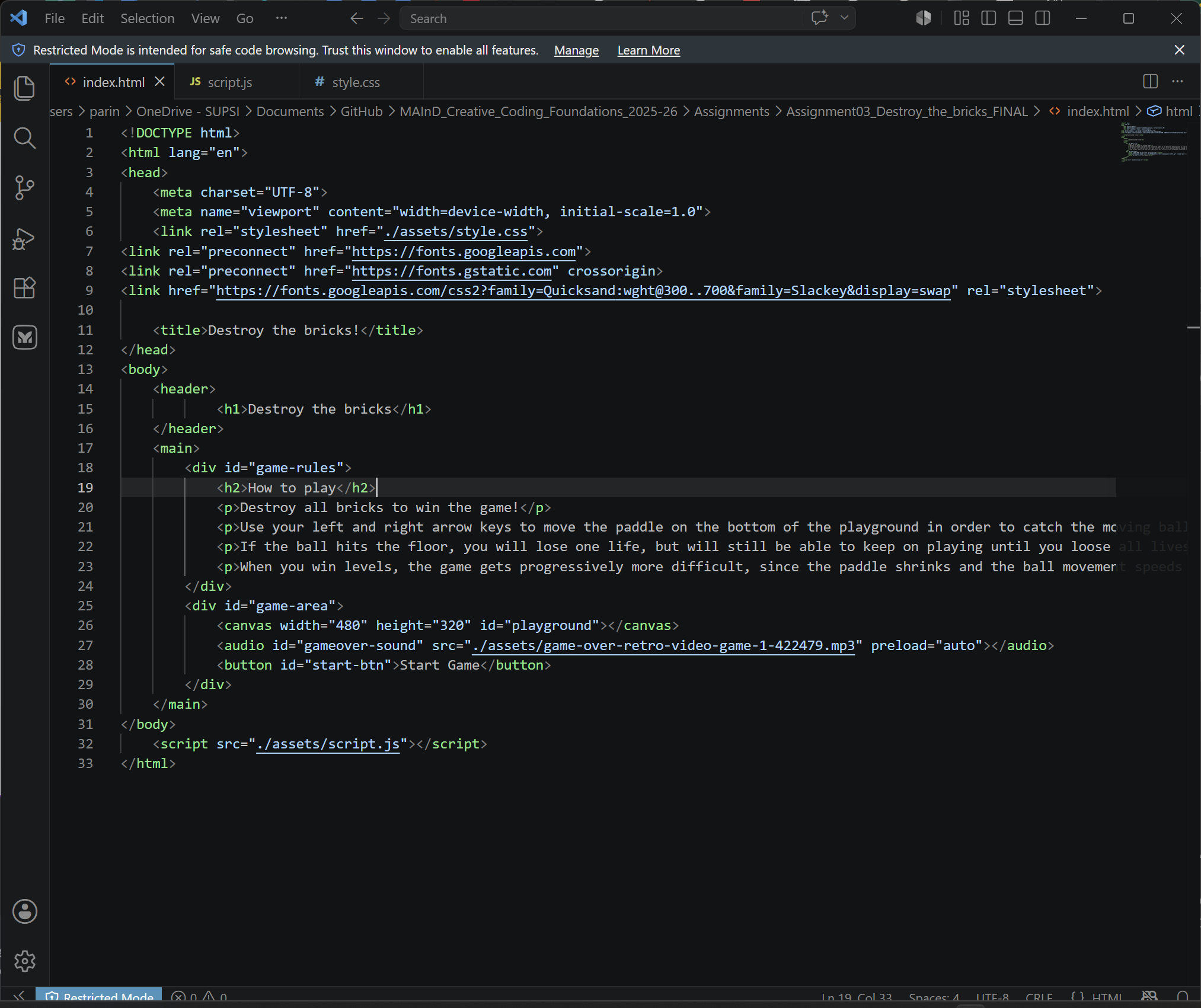Expand Documents in the breadcrumb
The width and height of the screenshot is (1201, 1008).
pyautogui.click(x=290, y=111)
